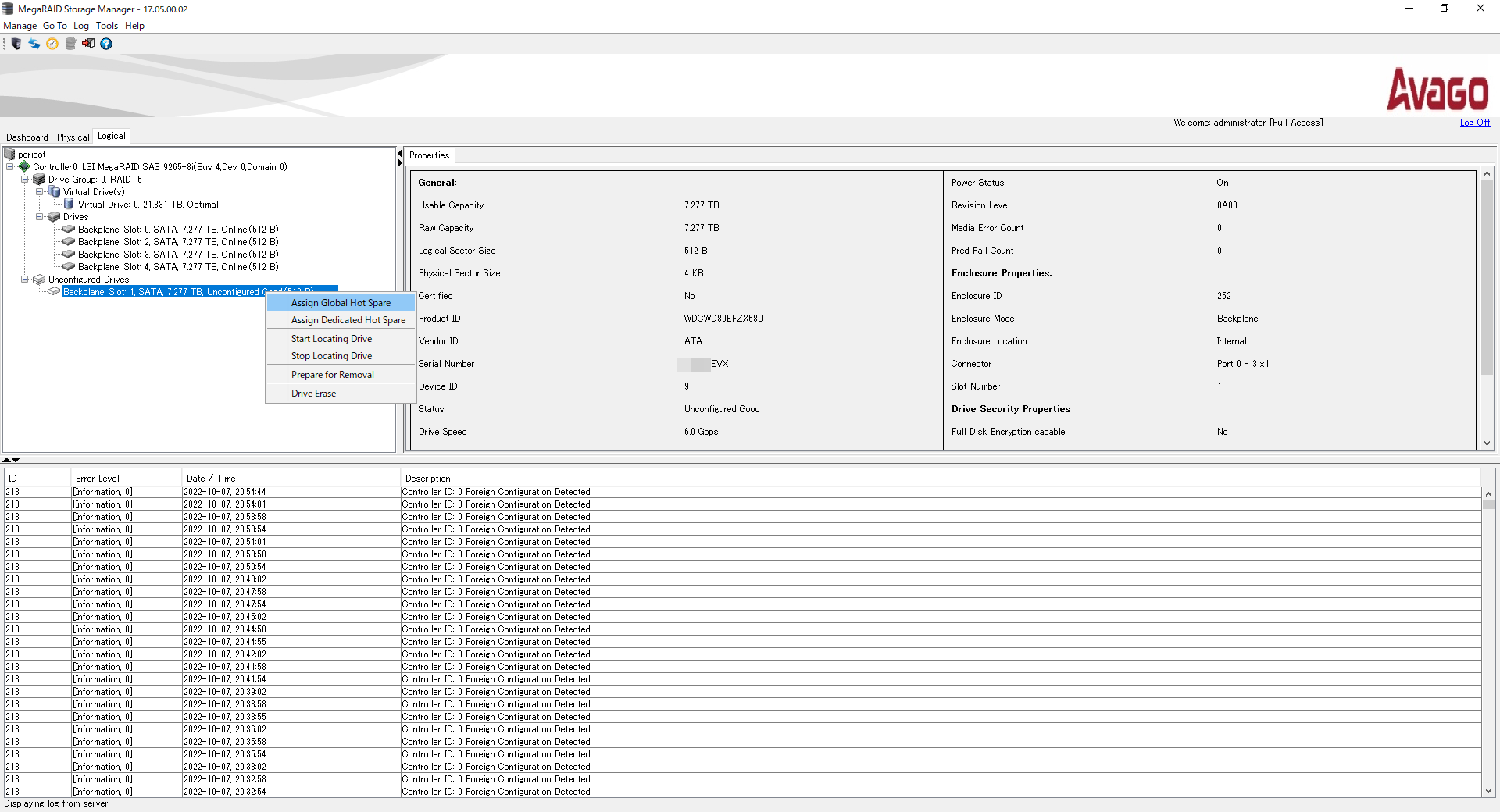Choose Drive Erase from the context menu

341,394
